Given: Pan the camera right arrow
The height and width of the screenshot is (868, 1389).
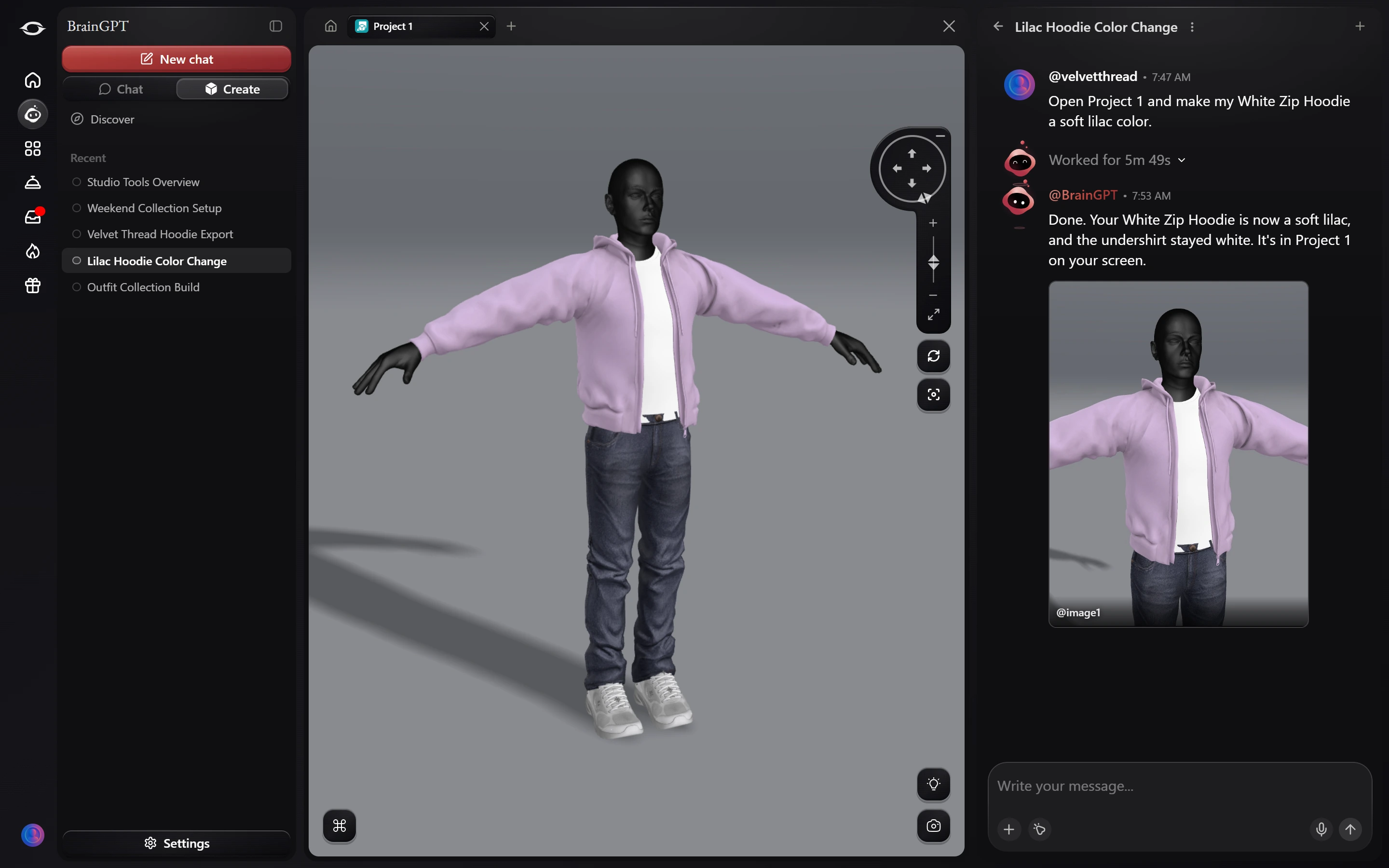Looking at the screenshot, I should [x=927, y=168].
